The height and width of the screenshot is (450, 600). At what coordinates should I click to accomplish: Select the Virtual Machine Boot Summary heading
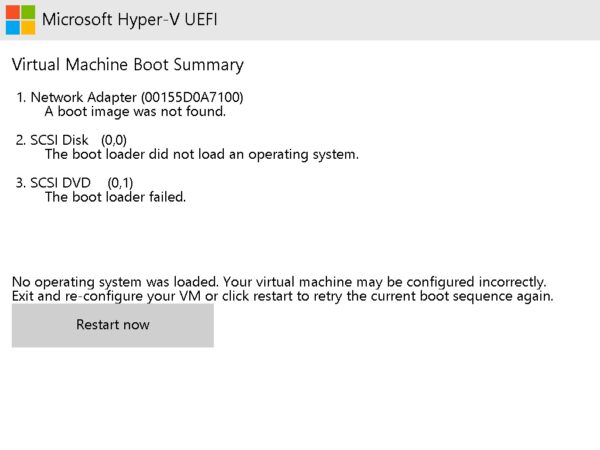(128, 65)
